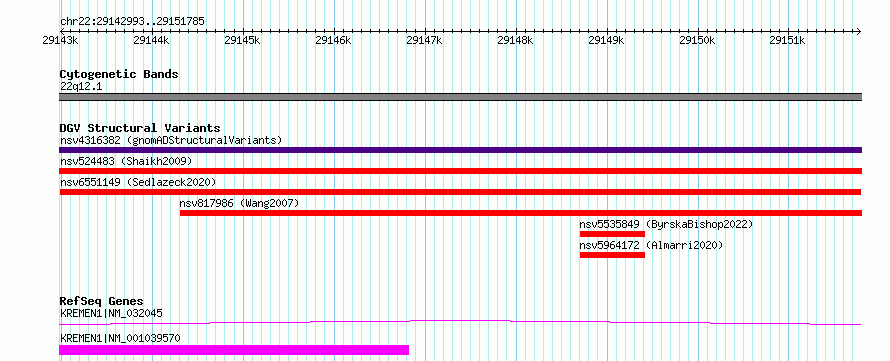The height and width of the screenshot is (361, 890).
Task: Click the nsv817986 Wang2007 variant bar
Action: pyautogui.click(x=520, y=213)
